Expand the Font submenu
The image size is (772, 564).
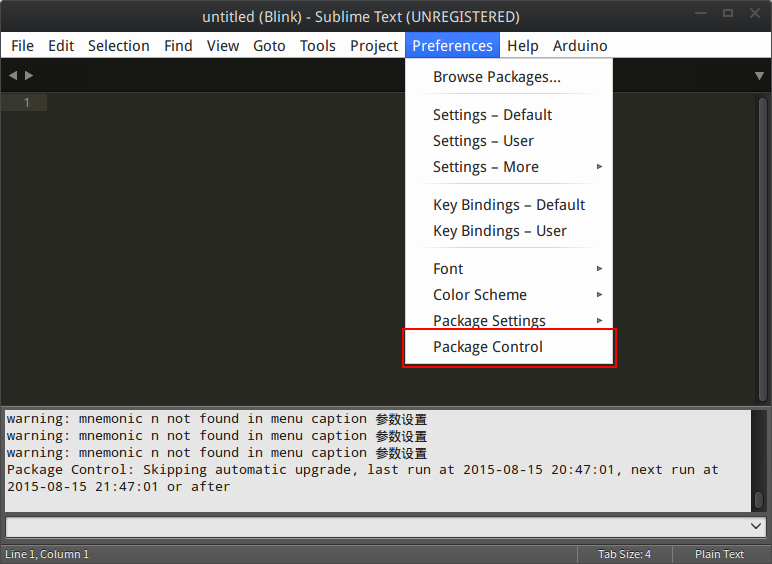(x=509, y=269)
